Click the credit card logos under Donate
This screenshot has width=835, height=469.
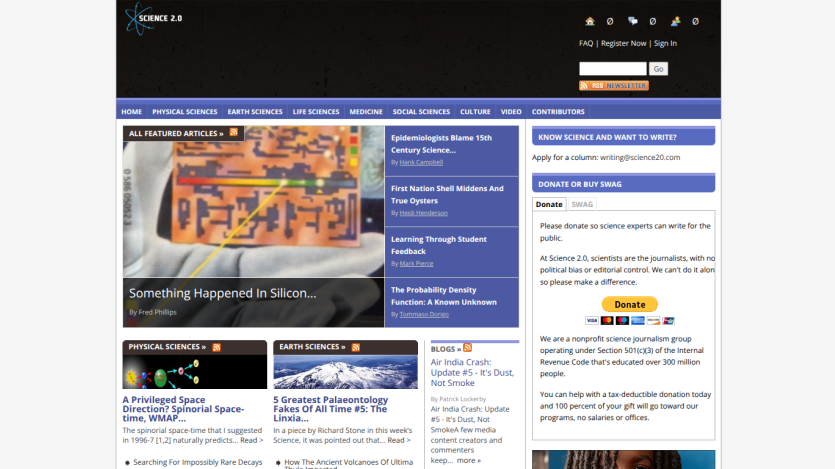coord(630,320)
